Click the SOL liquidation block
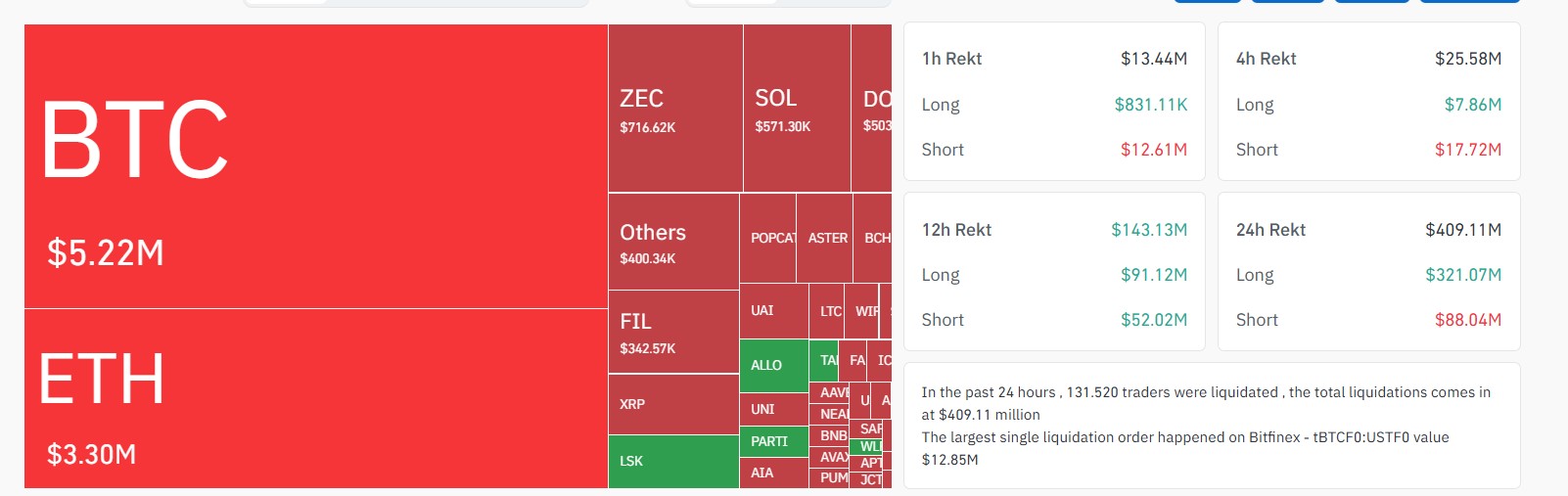1568x496 pixels. tap(797, 109)
